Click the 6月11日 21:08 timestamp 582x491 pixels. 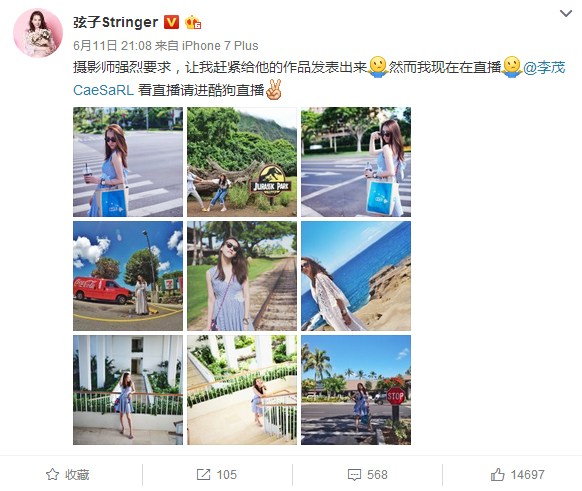112,46
